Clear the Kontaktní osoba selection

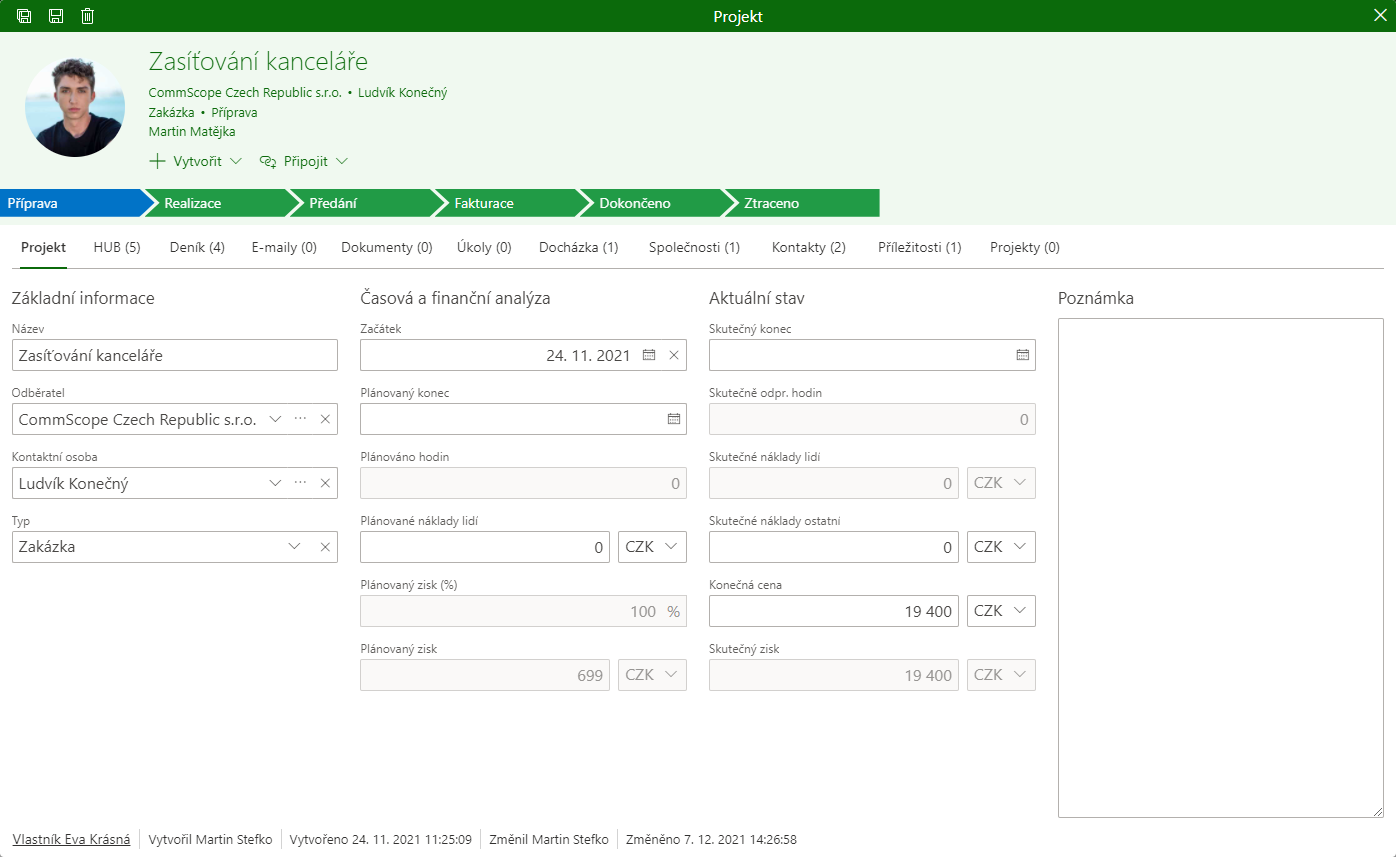325,483
